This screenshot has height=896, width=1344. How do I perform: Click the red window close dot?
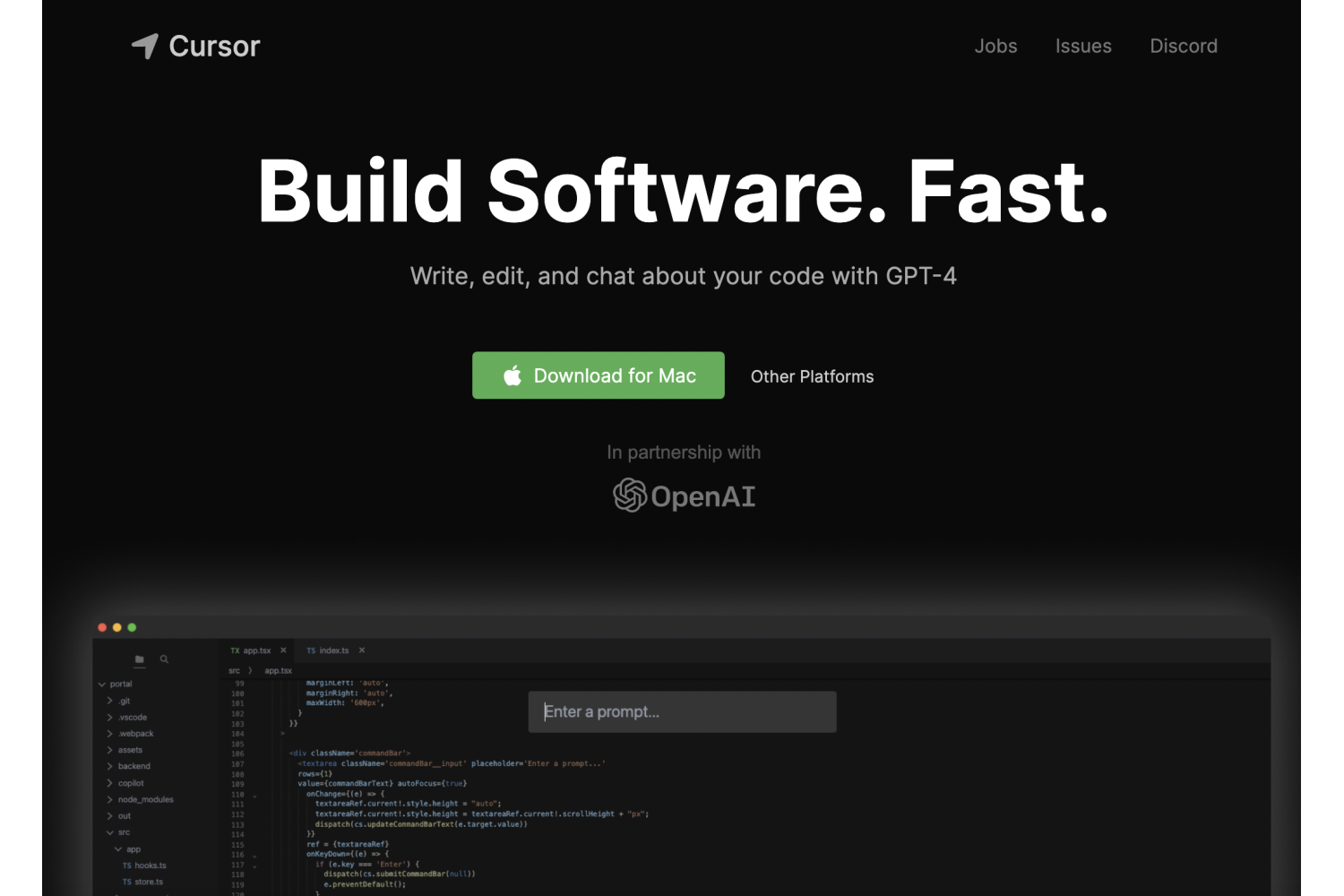[x=102, y=627]
